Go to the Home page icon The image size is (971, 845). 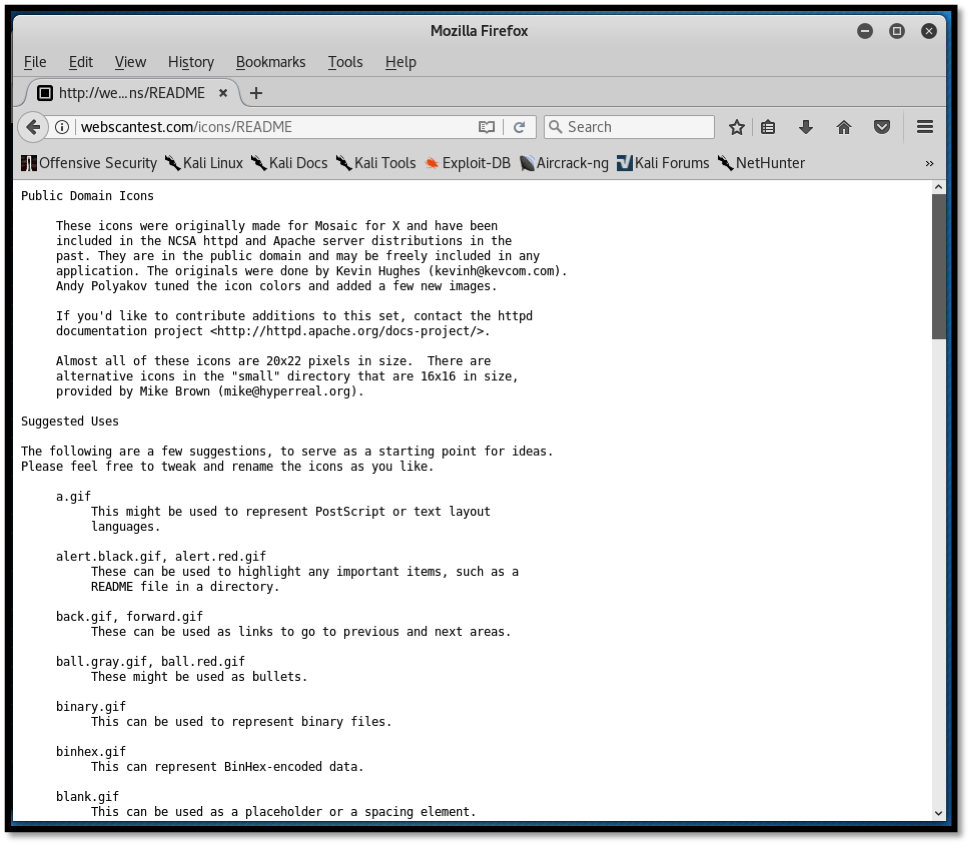click(844, 127)
